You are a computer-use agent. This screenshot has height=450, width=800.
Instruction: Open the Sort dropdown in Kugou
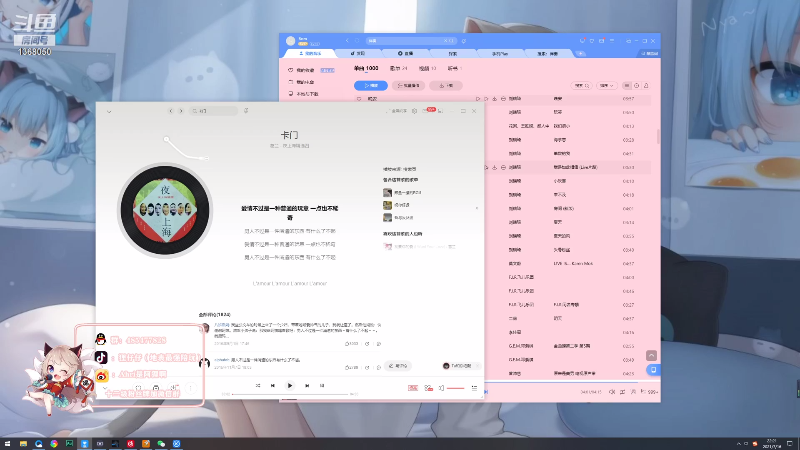click(x=607, y=86)
